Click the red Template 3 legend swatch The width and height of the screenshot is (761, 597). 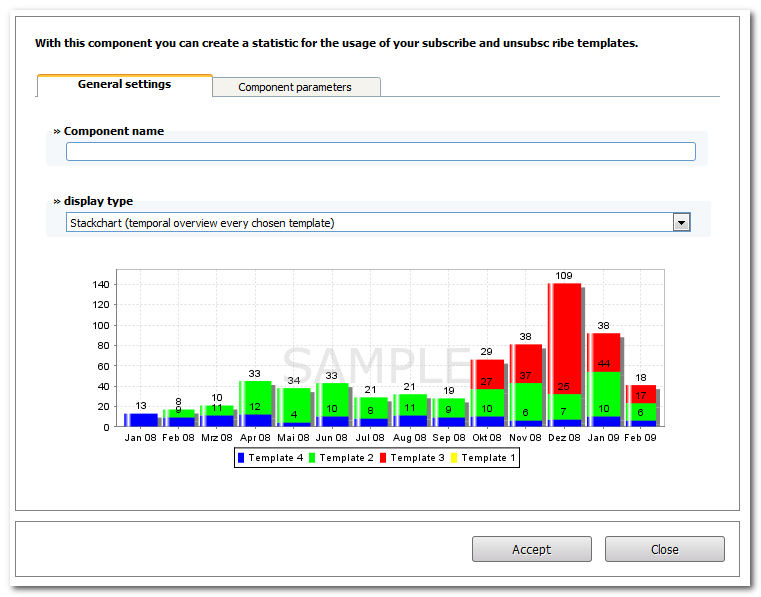(x=383, y=458)
